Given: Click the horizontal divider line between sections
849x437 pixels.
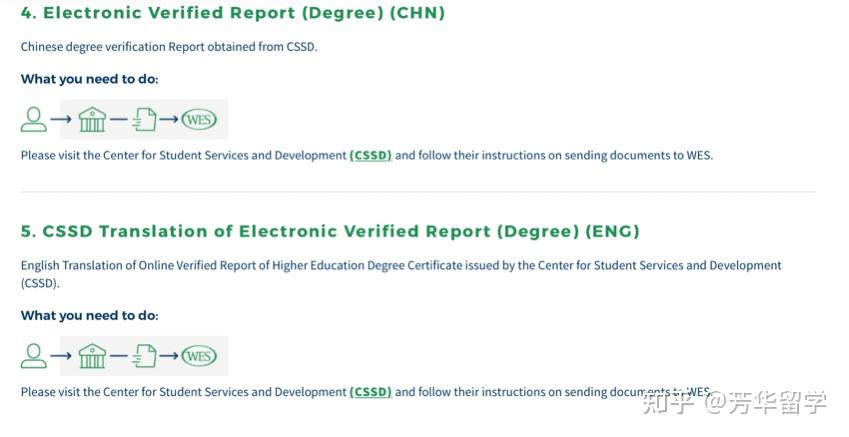Looking at the screenshot, I should click(x=418, y=192).
